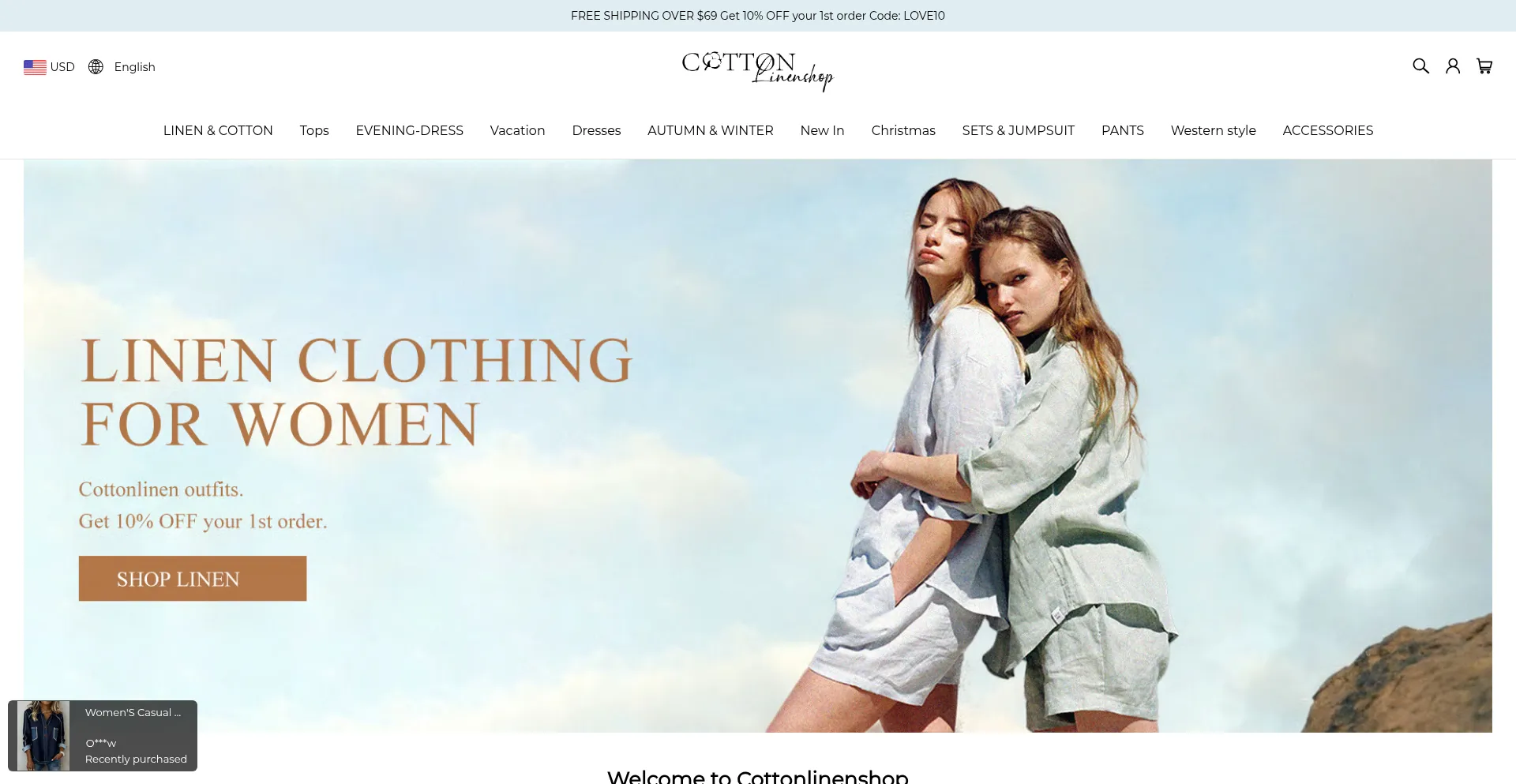This screenshot has height=784, width=1516.
Task: Open the Dresses category
Action: pyautogui.click(x=596, y=130)
